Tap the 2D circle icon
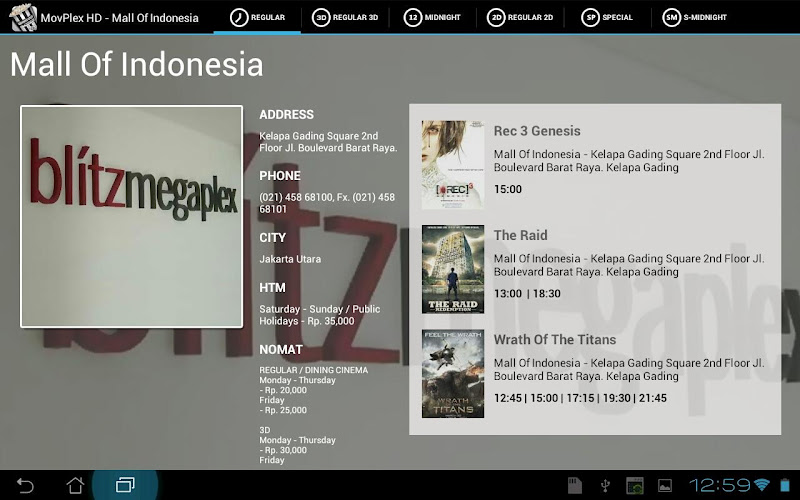This screenshot has height=500, width=800. [496, 17]
